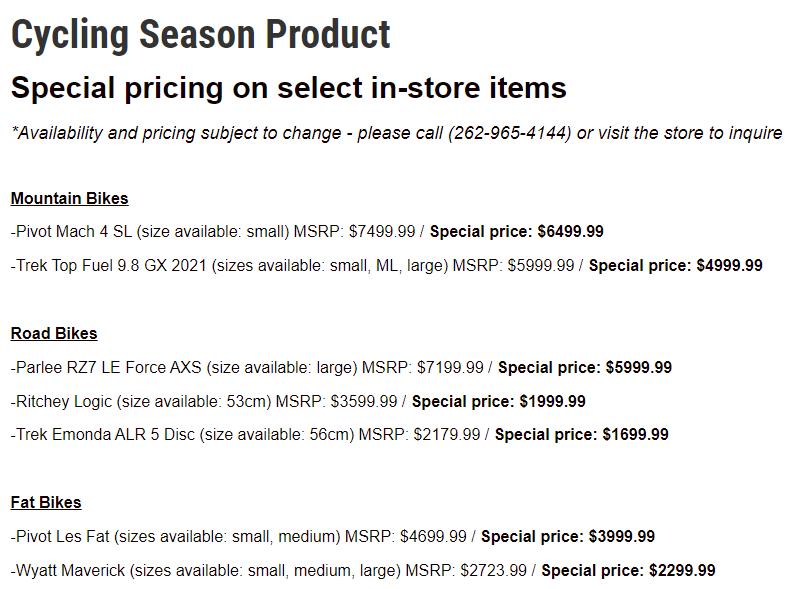Image resolution: width=812 pixels, height=589 pixels.
Task: Select the Fat Bikes section heading
Action: tap(46, 502)
